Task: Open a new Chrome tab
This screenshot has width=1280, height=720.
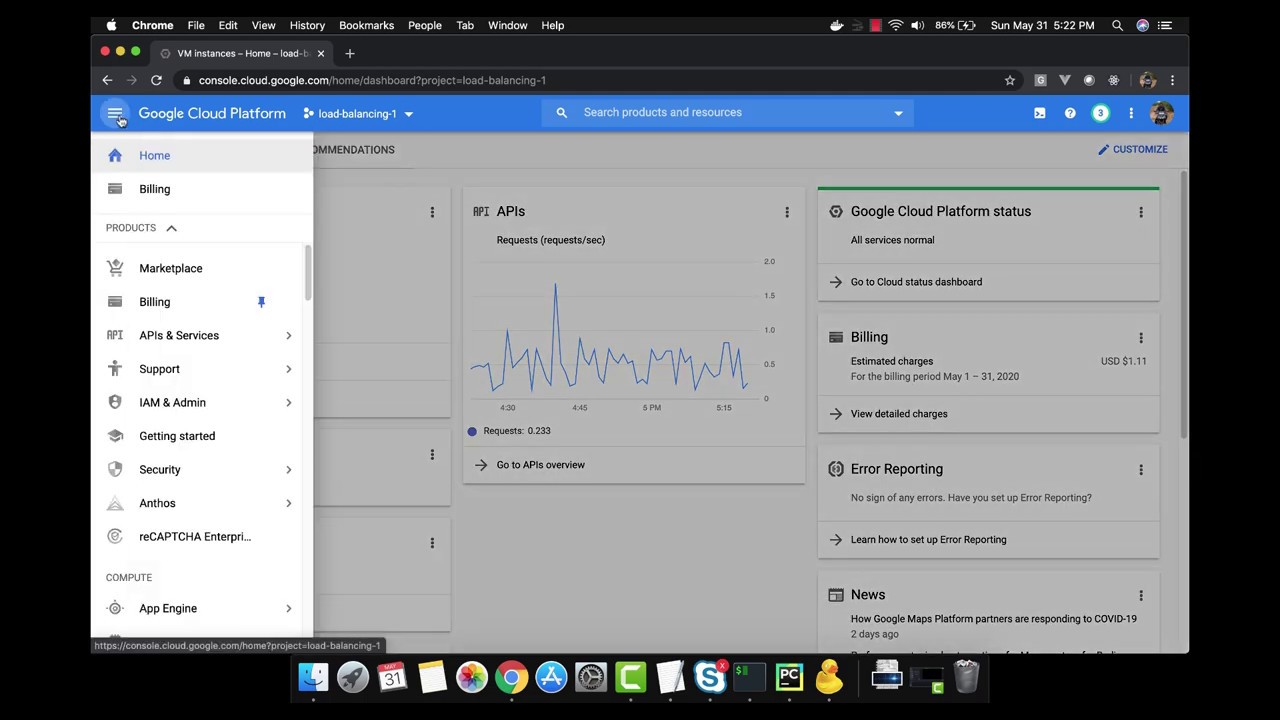Action: (350, 53)
